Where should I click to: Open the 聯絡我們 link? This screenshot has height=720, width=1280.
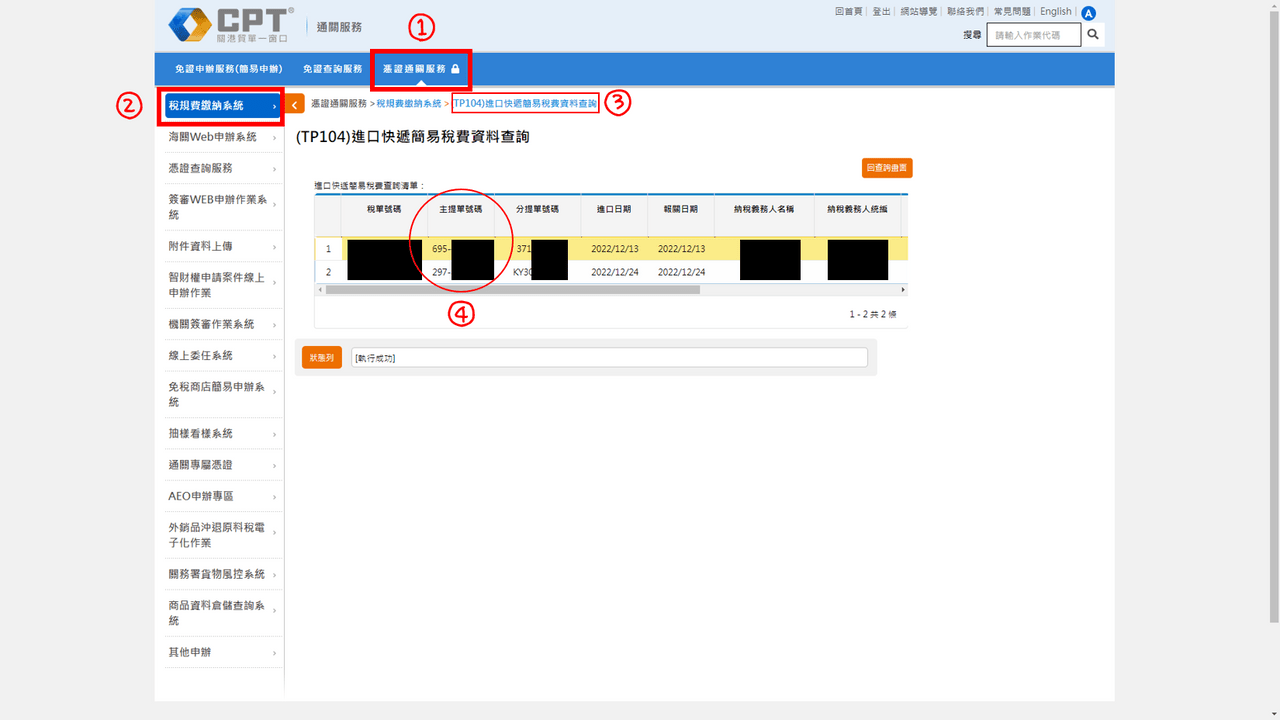(x=965, y=11)
